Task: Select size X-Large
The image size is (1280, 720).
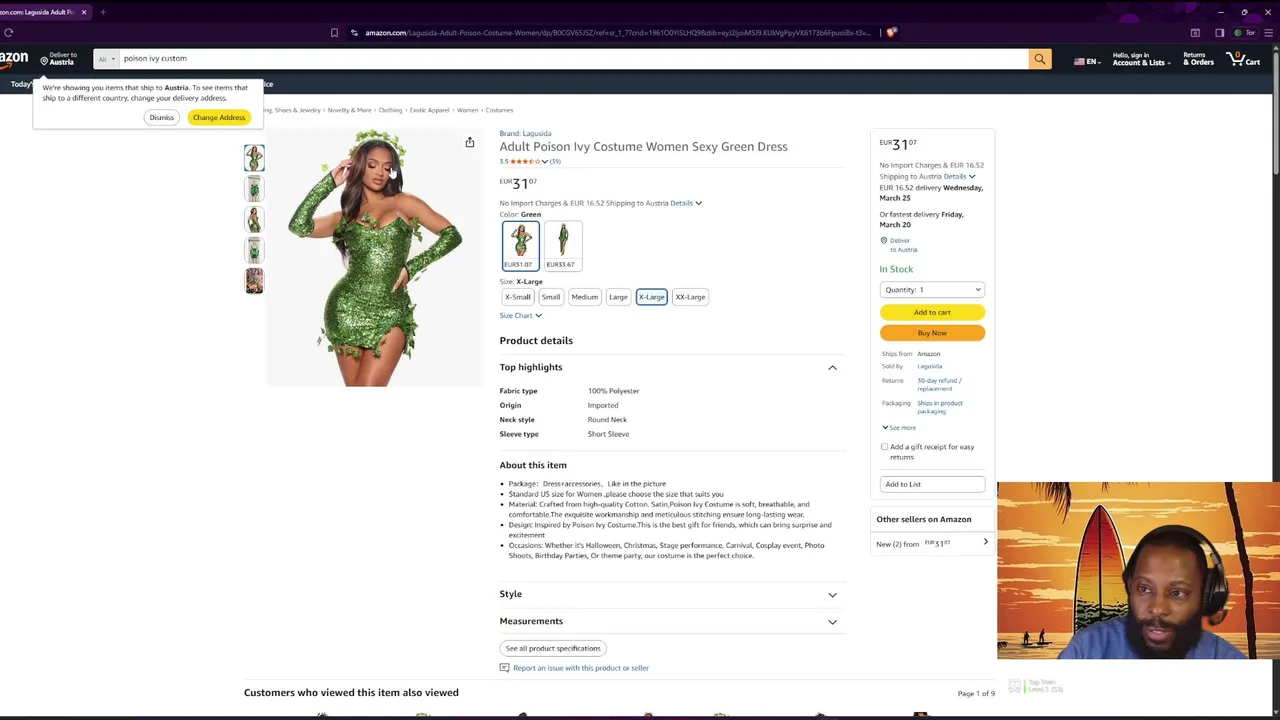Action: pos(651,297)
